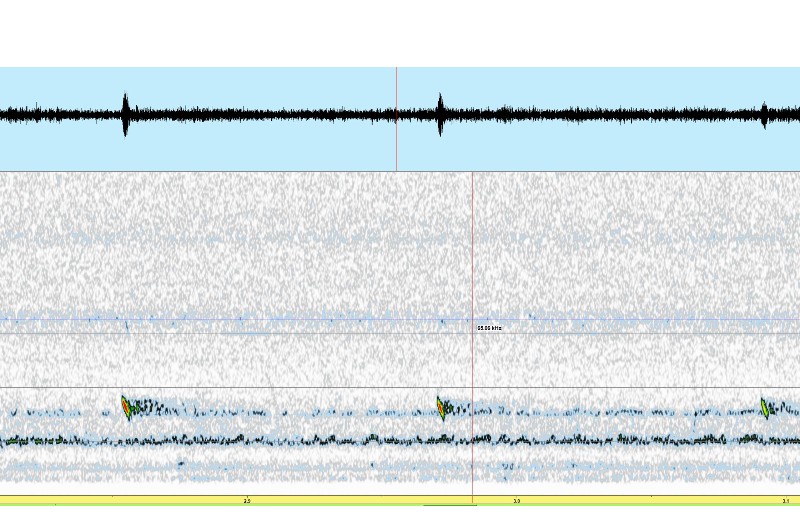Click the third colored bat call in the spectrogram
Screen dimensions: 800x532
point(765,407)
